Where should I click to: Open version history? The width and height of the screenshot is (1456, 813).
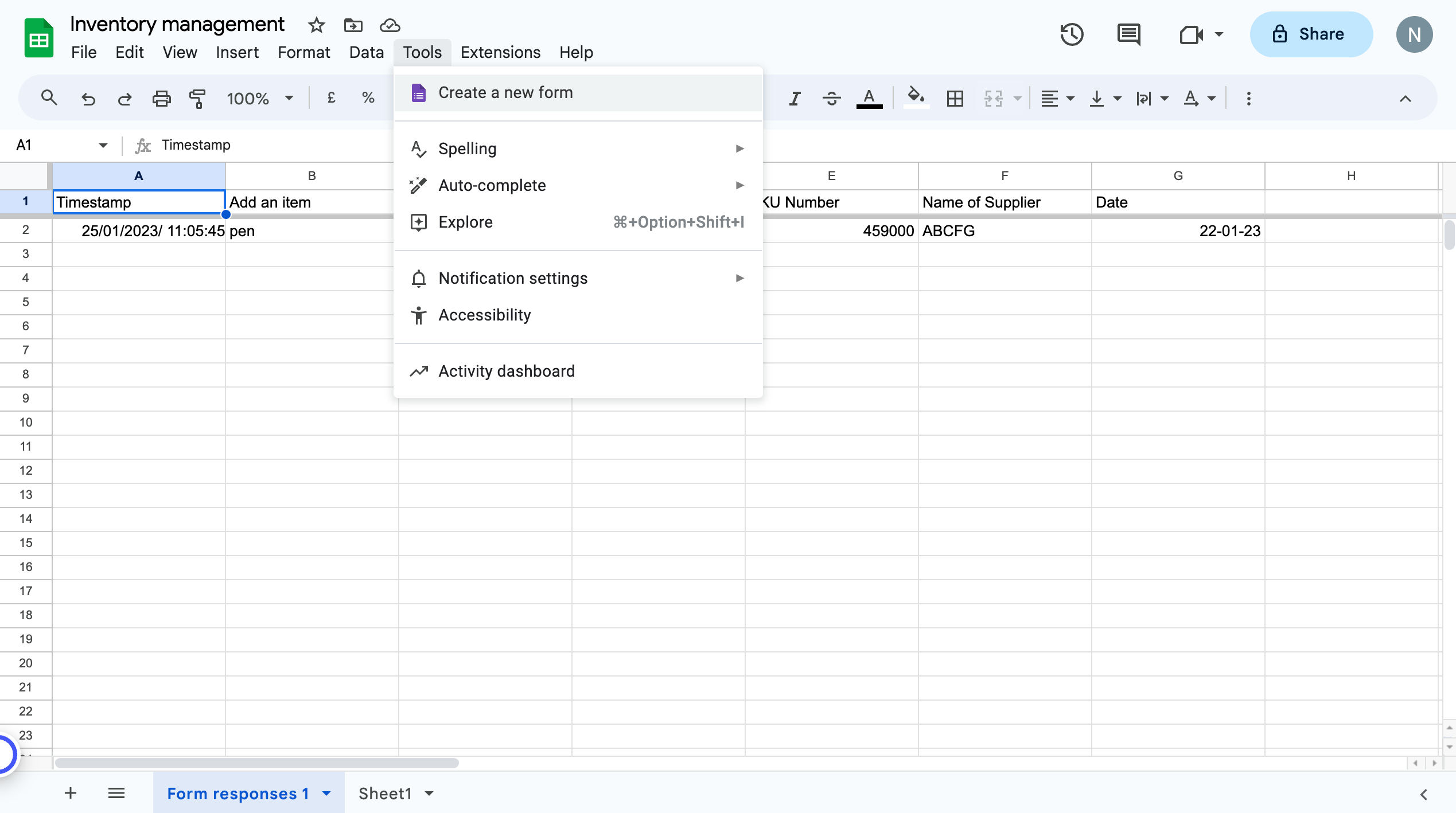point(1072,34)
